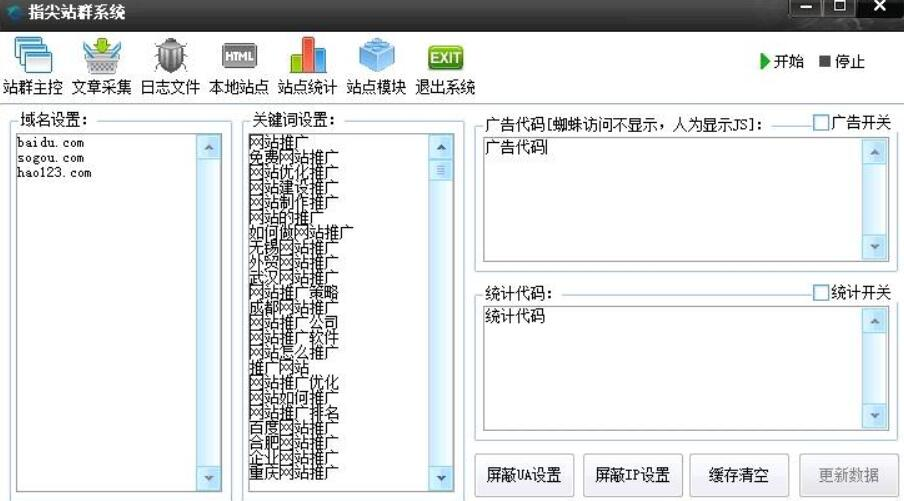Select keyword 合肥网站推广
904x501 pixels.
point(294,443)
